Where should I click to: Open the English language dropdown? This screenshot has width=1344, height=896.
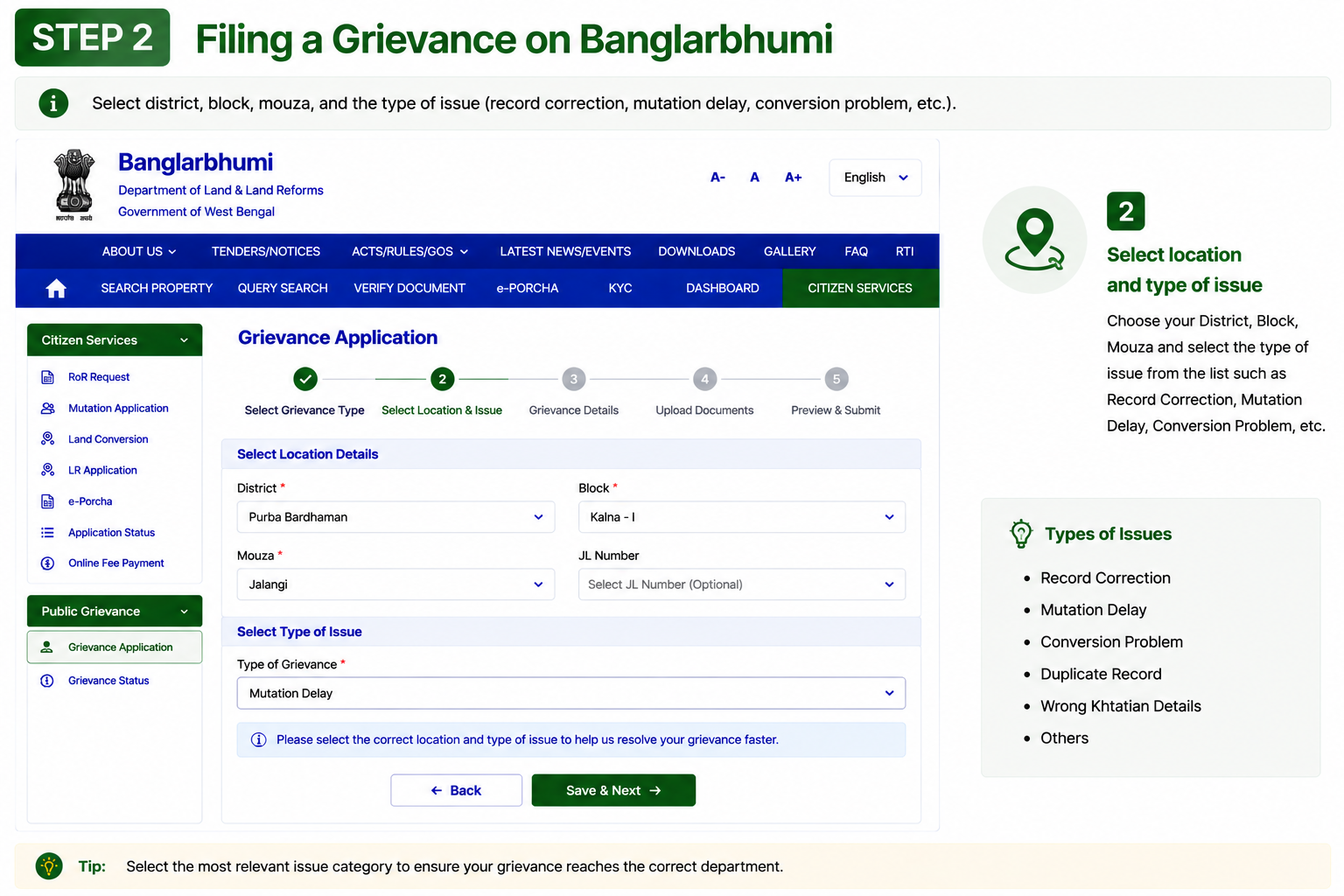875,178
